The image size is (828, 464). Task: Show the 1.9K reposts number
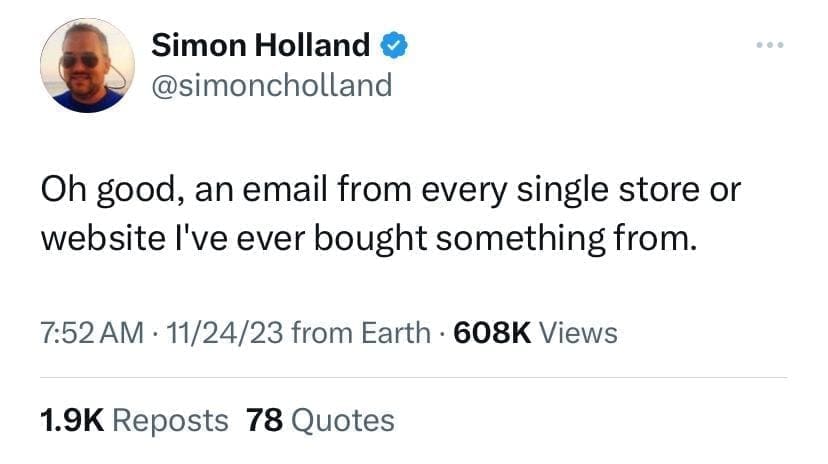pos(69,421)
